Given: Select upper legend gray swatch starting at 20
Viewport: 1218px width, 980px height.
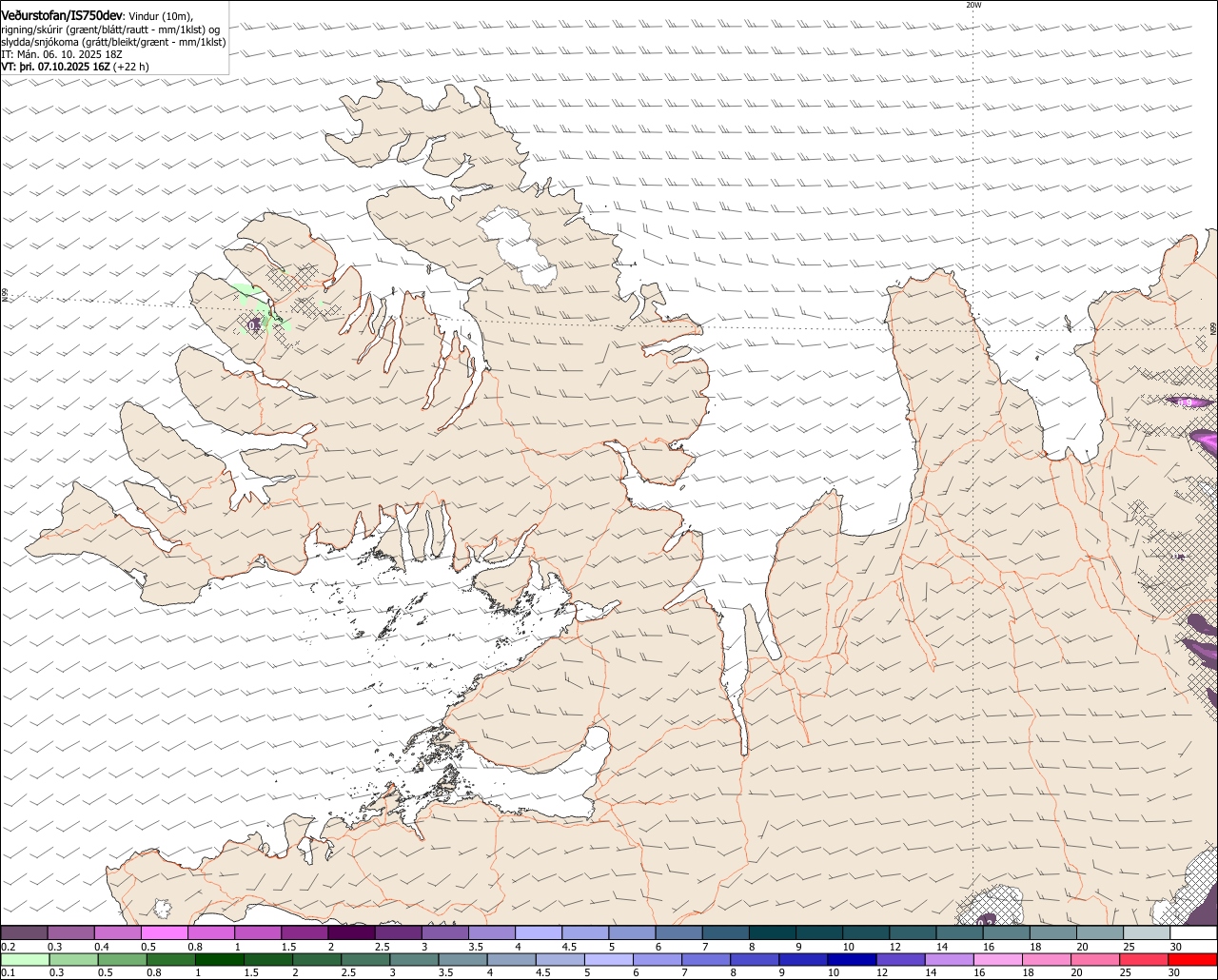Looking at the screenshot, I should [1102, 933].
